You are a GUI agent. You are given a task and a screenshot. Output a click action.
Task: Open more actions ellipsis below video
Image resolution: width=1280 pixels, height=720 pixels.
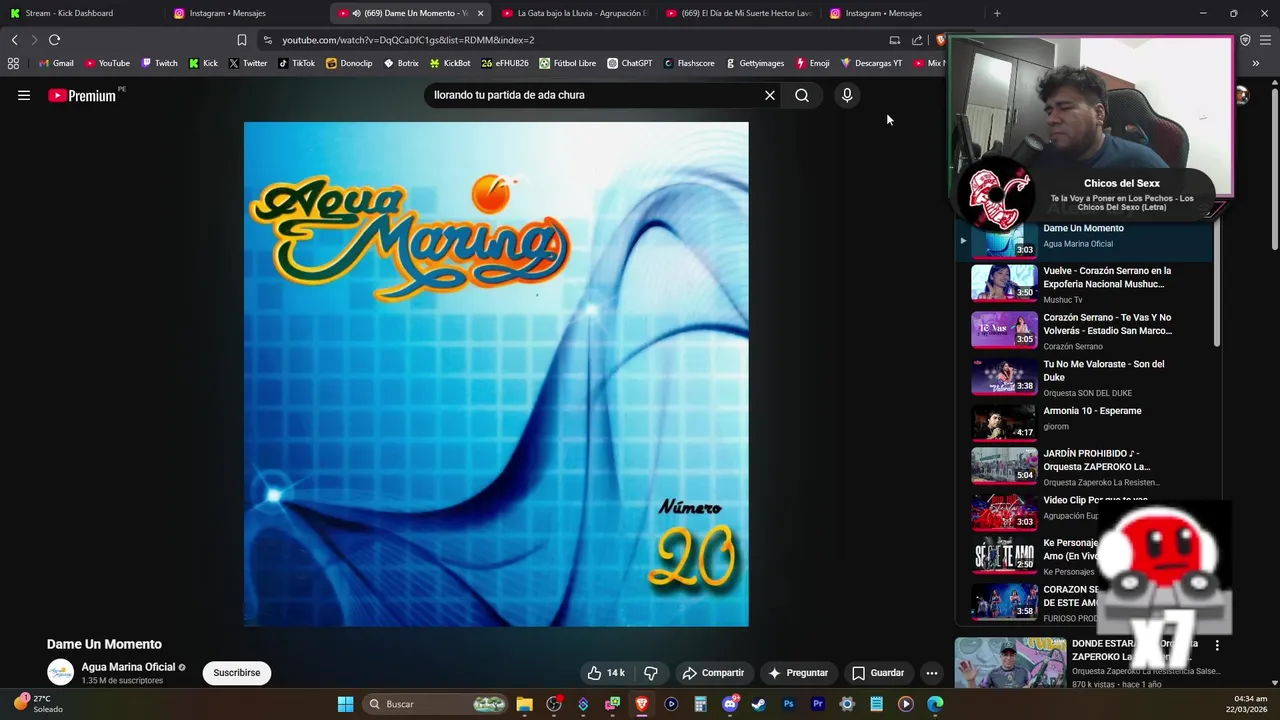point(931,673)
